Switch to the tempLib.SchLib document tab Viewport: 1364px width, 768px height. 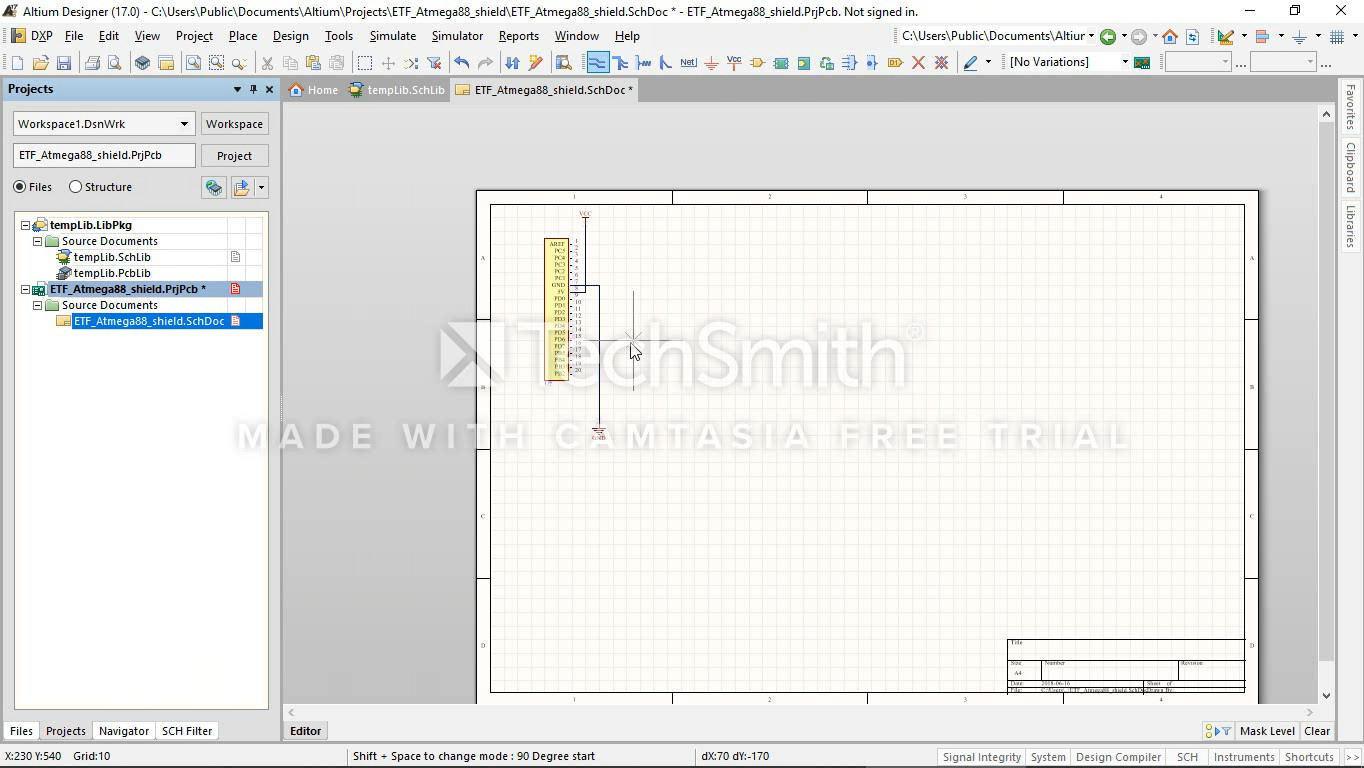coord(397,90)
